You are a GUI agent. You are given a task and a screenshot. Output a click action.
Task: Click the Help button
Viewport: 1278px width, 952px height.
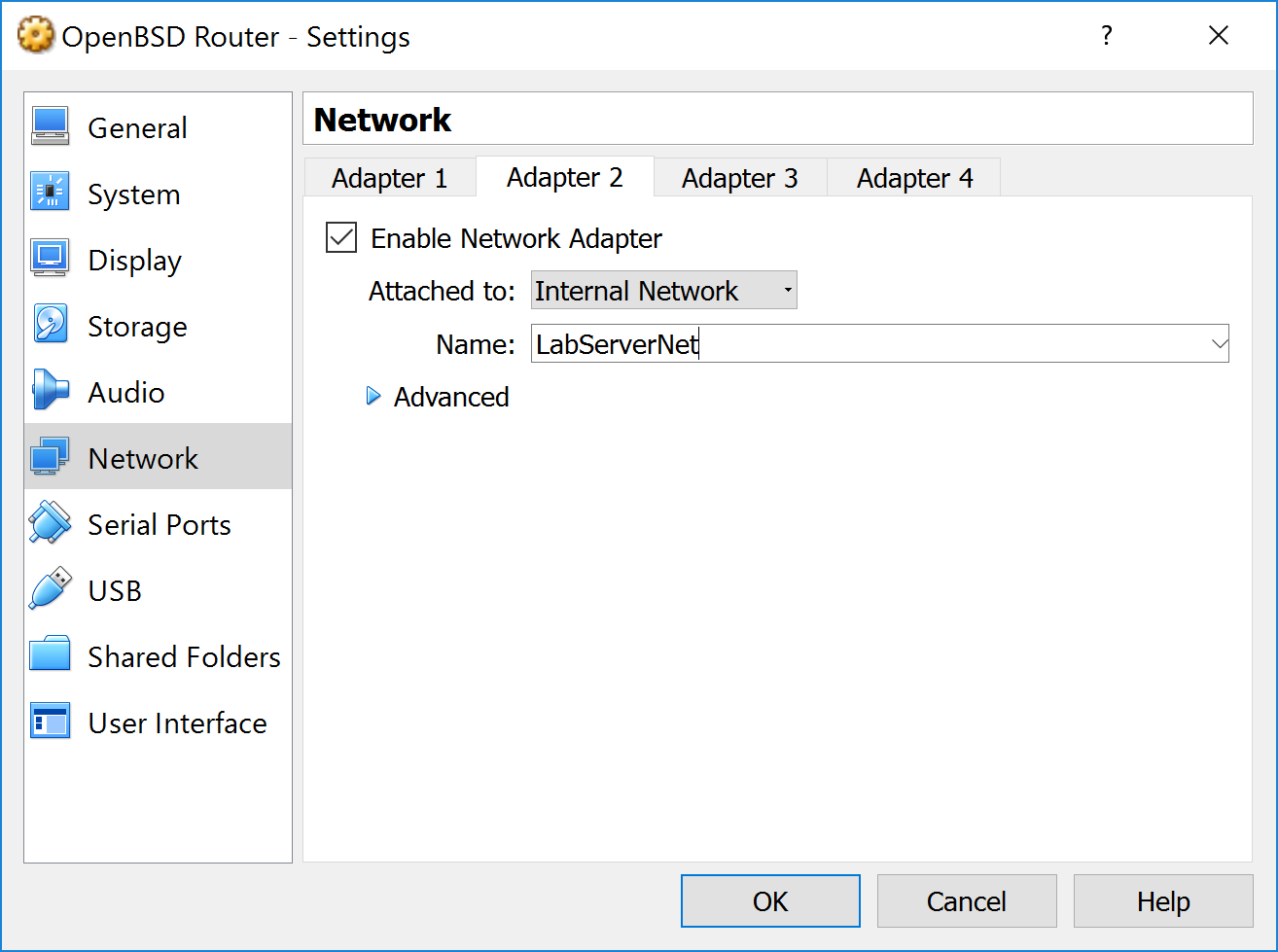[x=1162, y=900]
